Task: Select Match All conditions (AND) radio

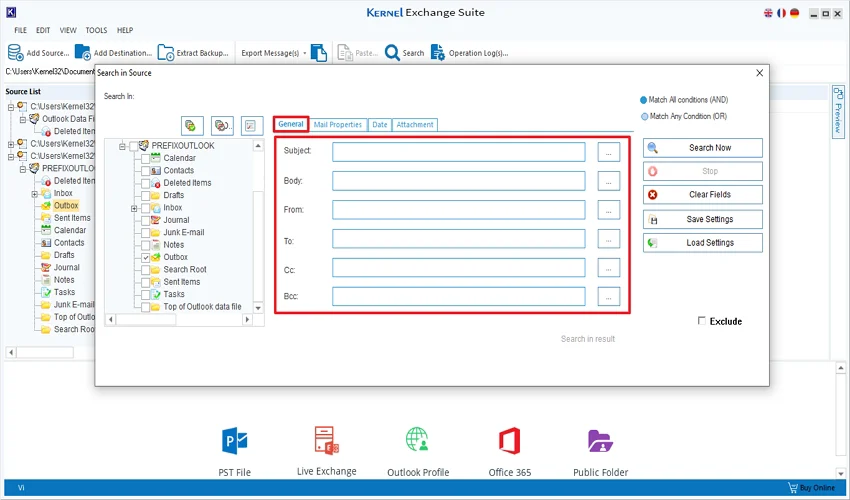Action: click(643, 100)
